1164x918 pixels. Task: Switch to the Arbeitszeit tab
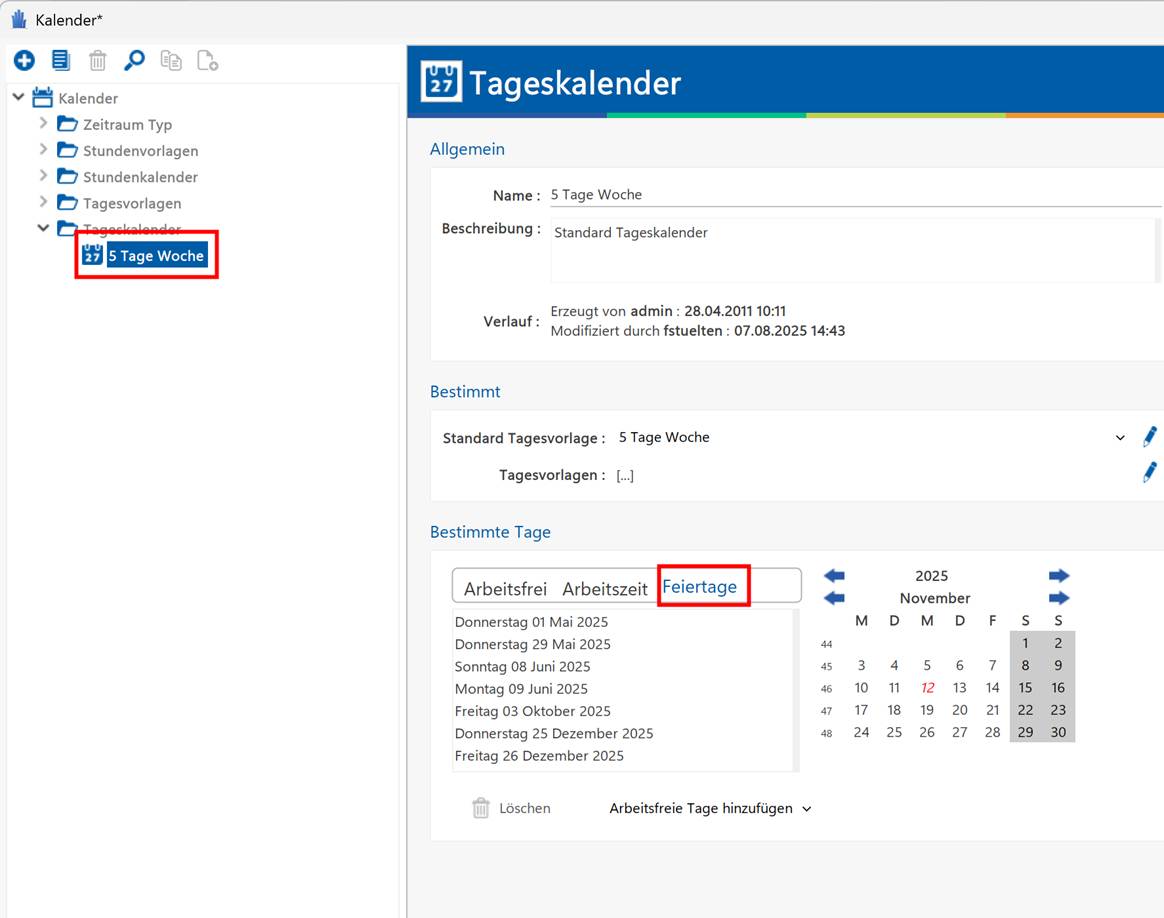point(604,588)
